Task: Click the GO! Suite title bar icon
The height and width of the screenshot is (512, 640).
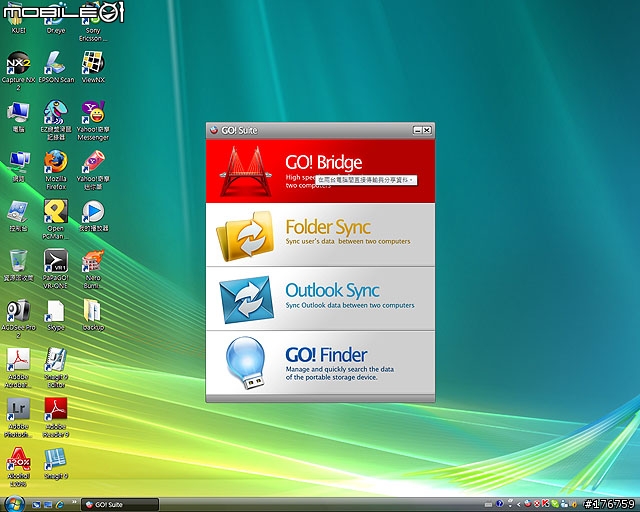Action: (x=214, y=130)
